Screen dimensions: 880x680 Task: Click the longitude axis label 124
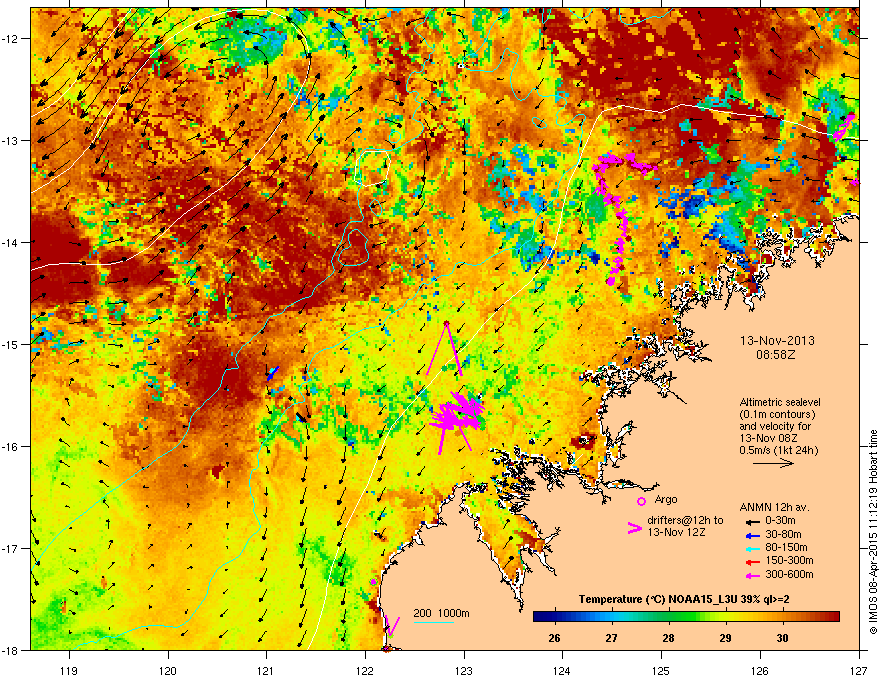pyautogui.click(x=562, y=670)
